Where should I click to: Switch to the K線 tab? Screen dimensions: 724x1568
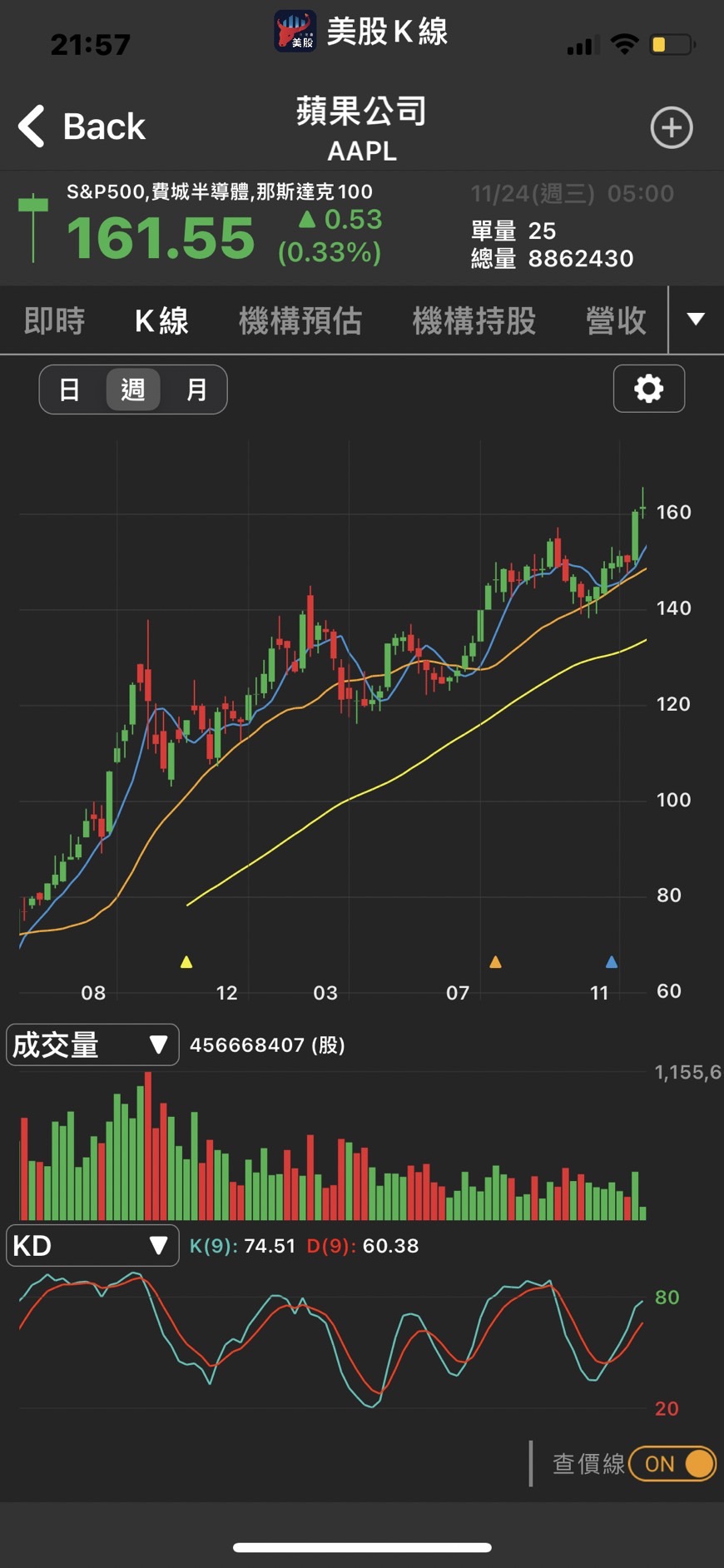161,320
